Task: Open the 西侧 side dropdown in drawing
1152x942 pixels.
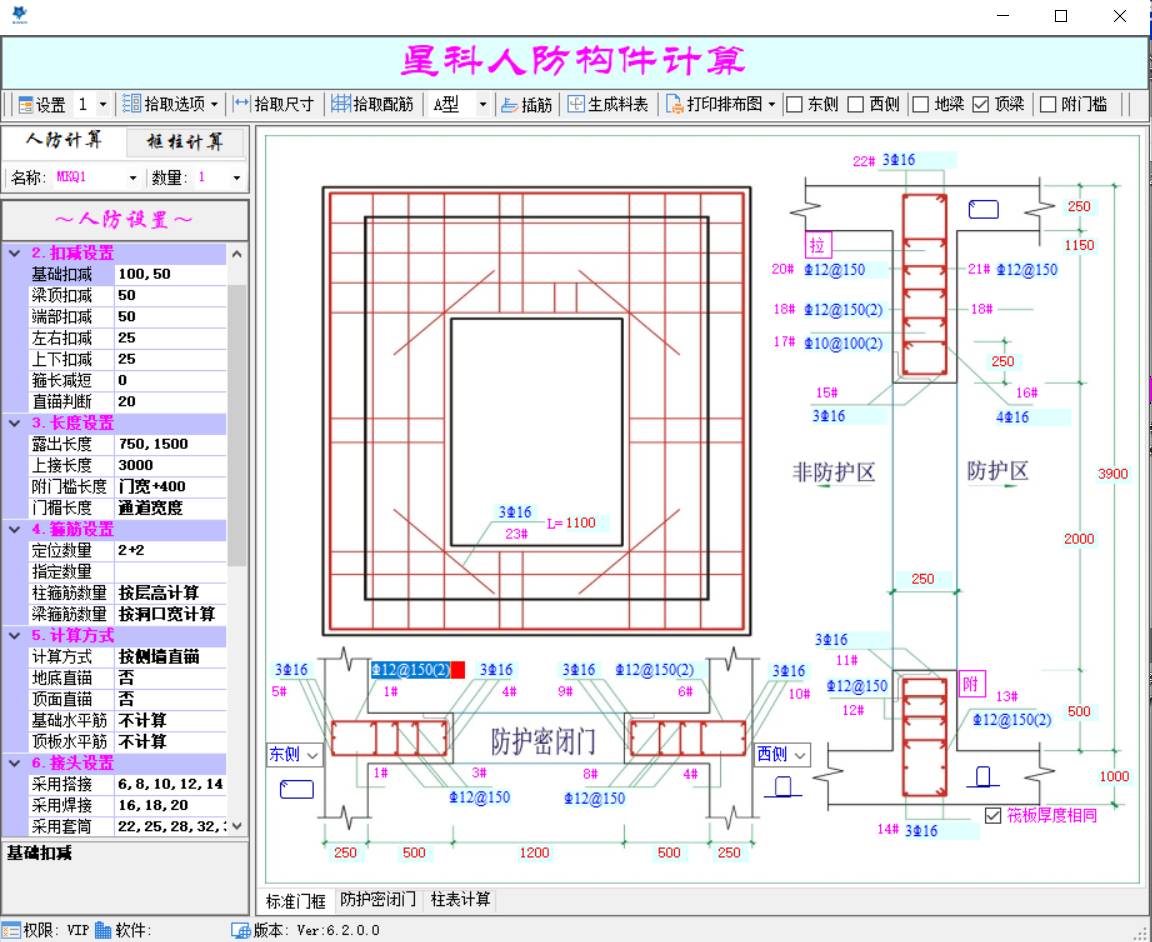Action: [800, 755]
